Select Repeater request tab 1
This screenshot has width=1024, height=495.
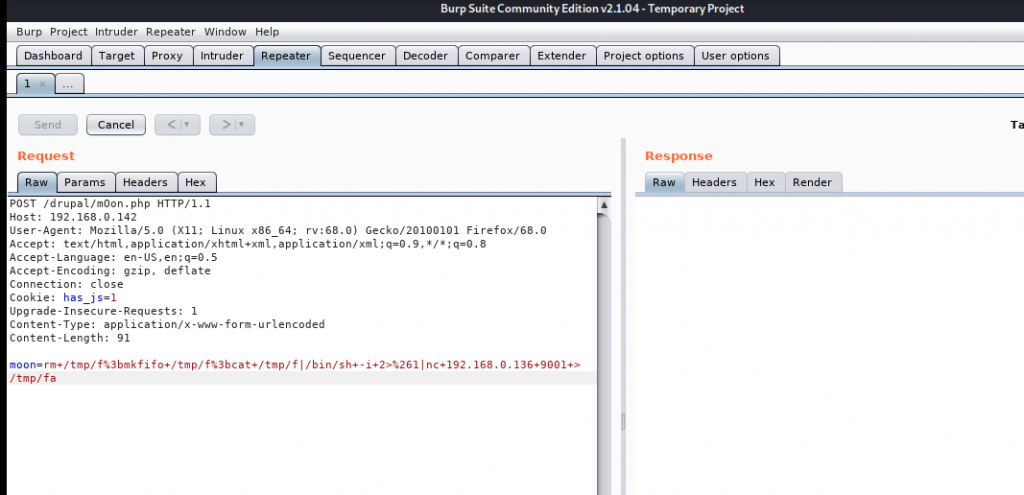pos(28,84)
